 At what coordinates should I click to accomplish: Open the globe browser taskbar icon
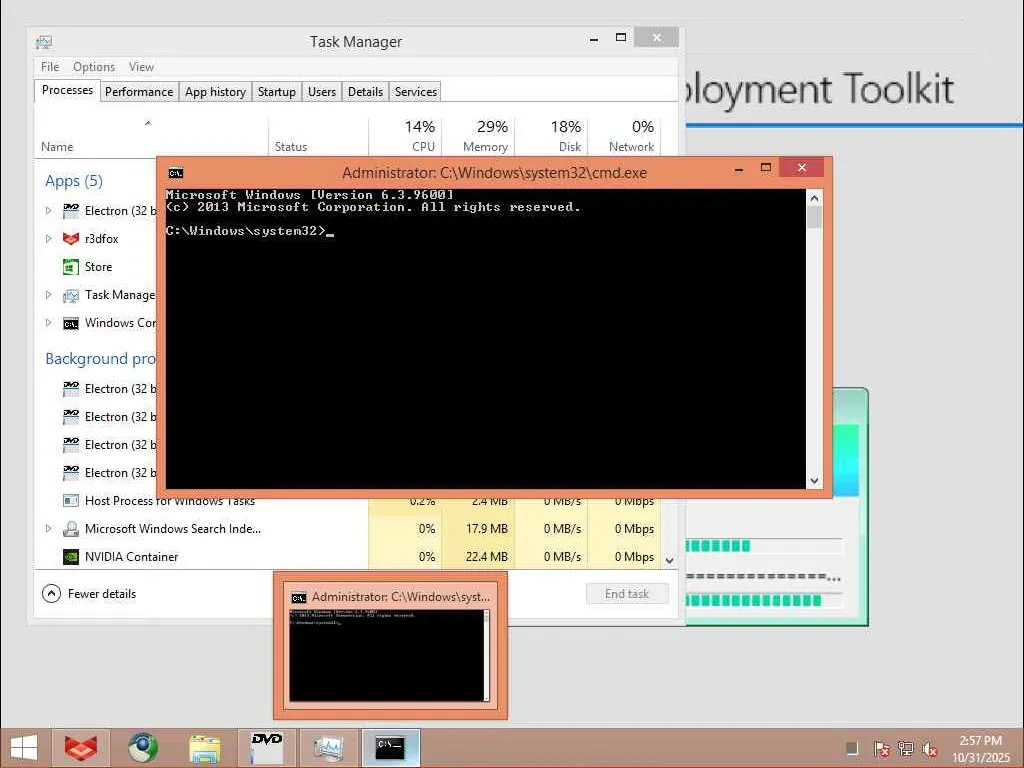click(x=142, y=748)
